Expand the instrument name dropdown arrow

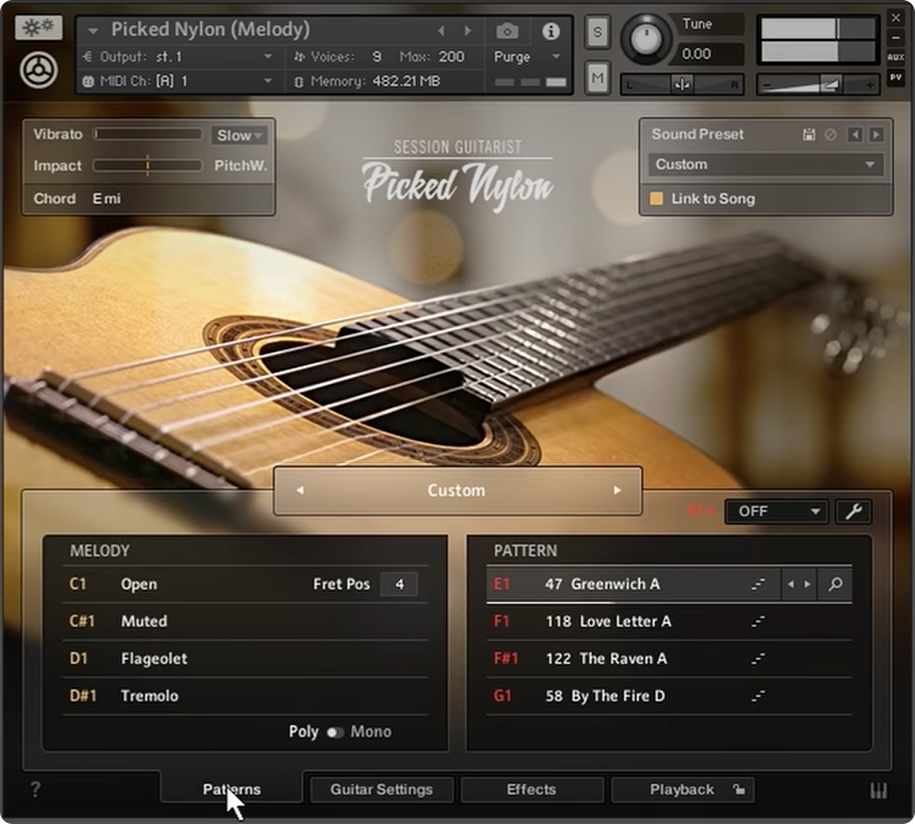tap(93, 30)
